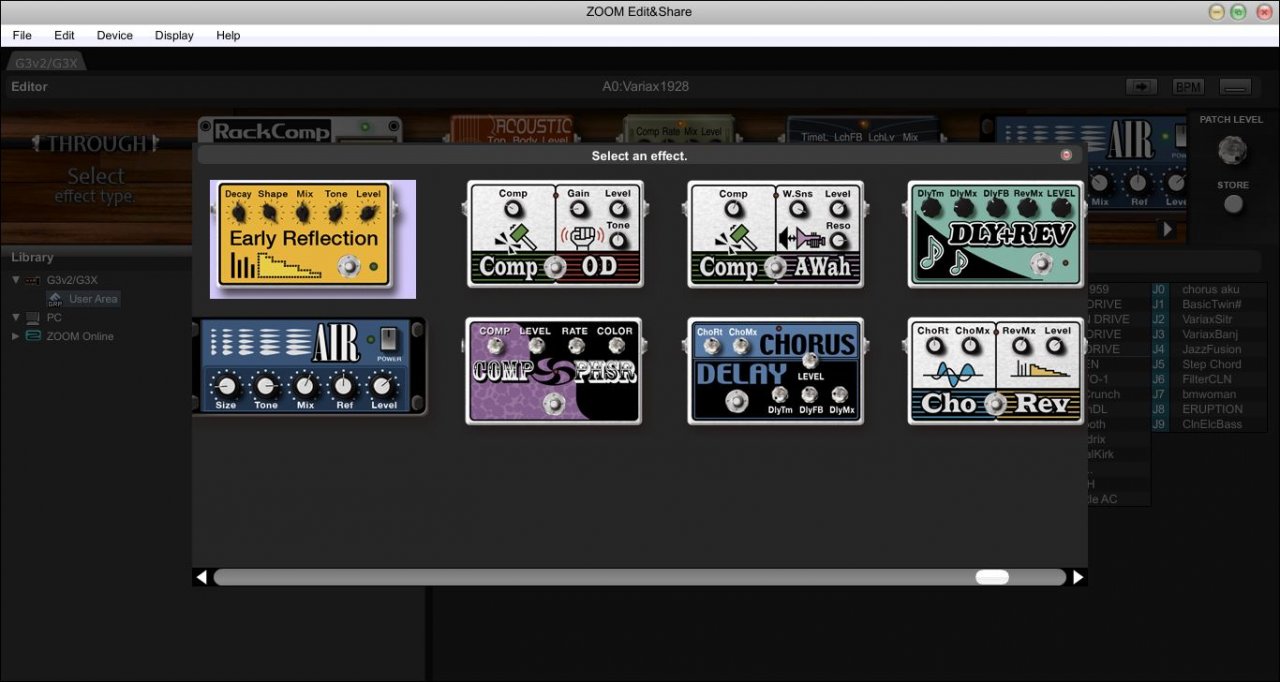1280x682 pixels.
Task: Click the PATCH LEVEL knob
Action: tap(1232, 151)
